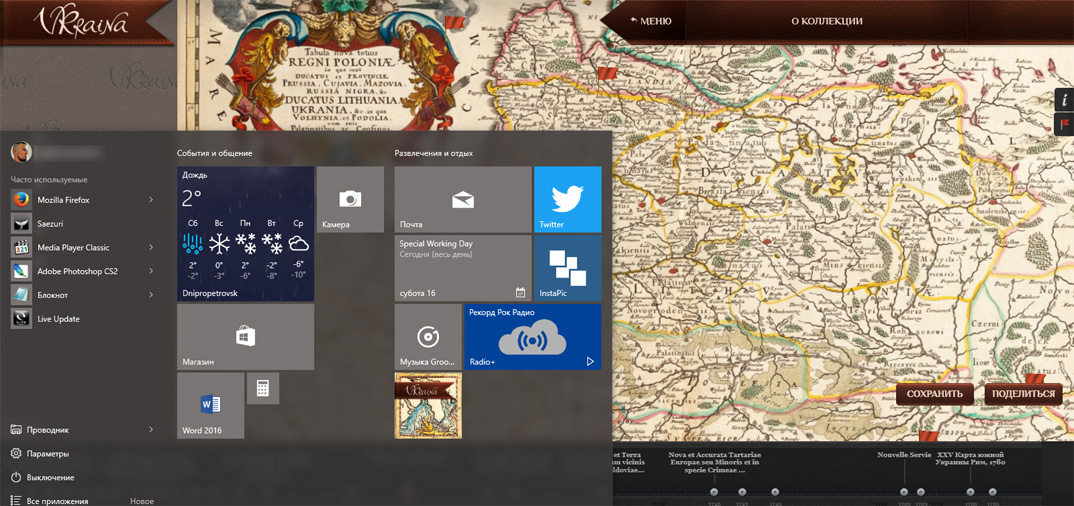Open the О КОЛЛЕКЦИИ section
The height and width of the screenshot is (506, 1074).
(827, 21)
